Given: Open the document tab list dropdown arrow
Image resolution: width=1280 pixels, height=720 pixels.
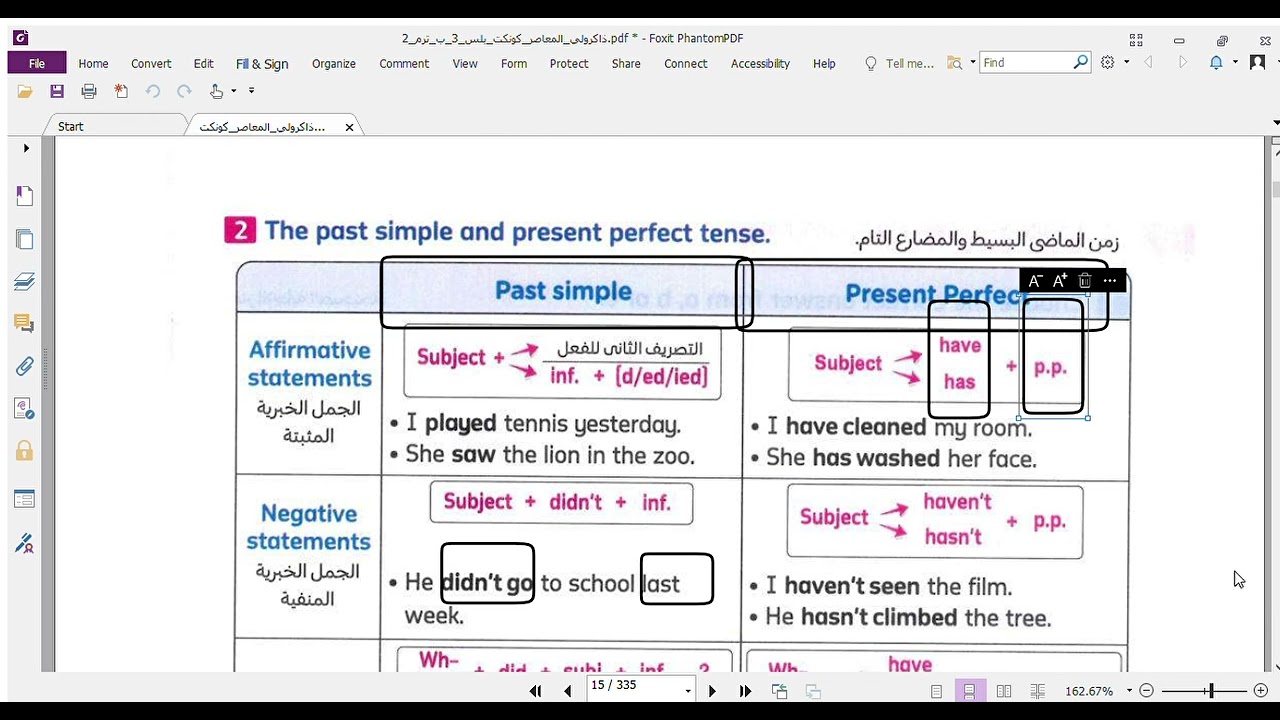Looking at the screenshot, I should pos(1275,123).
